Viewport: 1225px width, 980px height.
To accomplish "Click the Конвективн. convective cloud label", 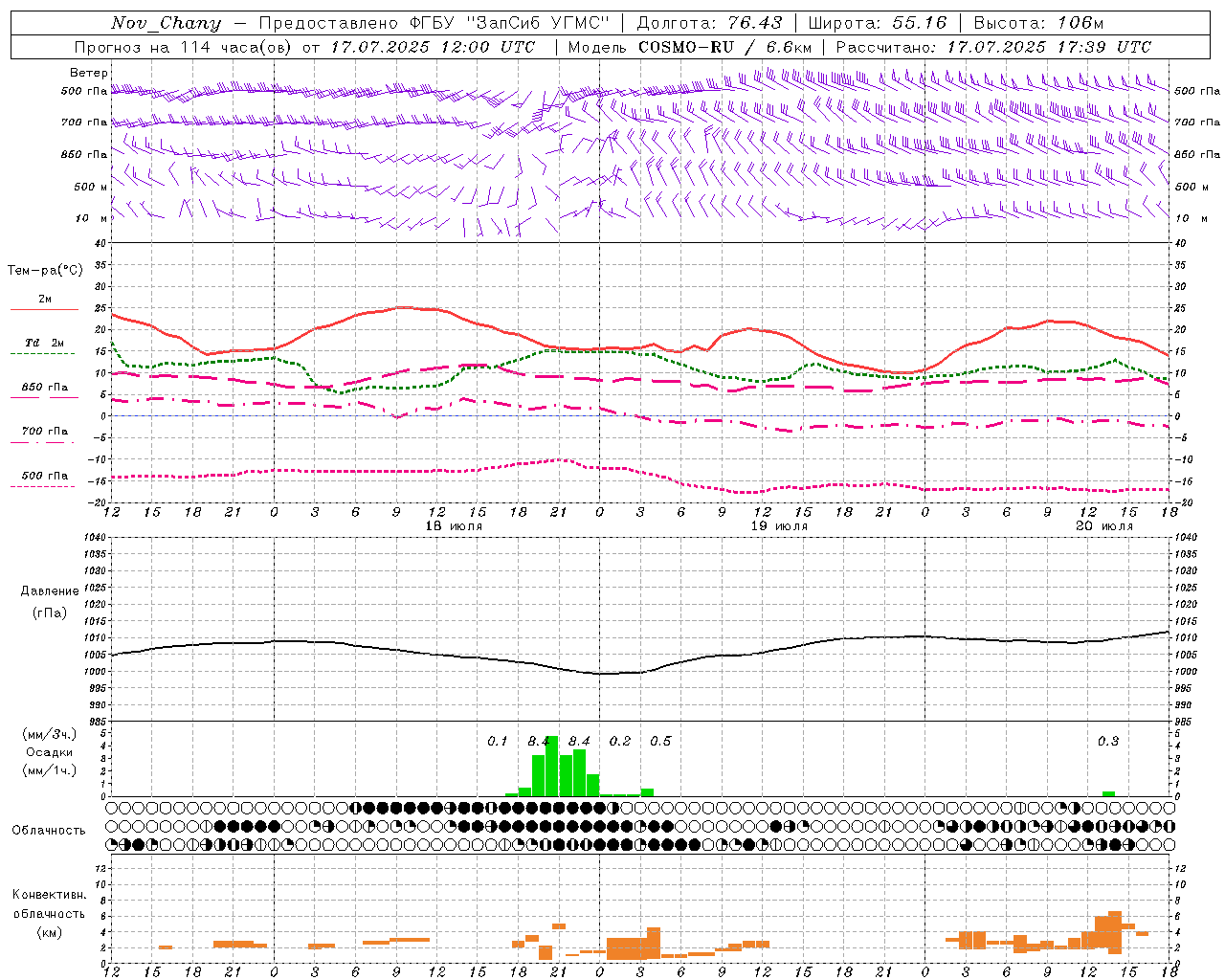I will (x=50, y=895).
